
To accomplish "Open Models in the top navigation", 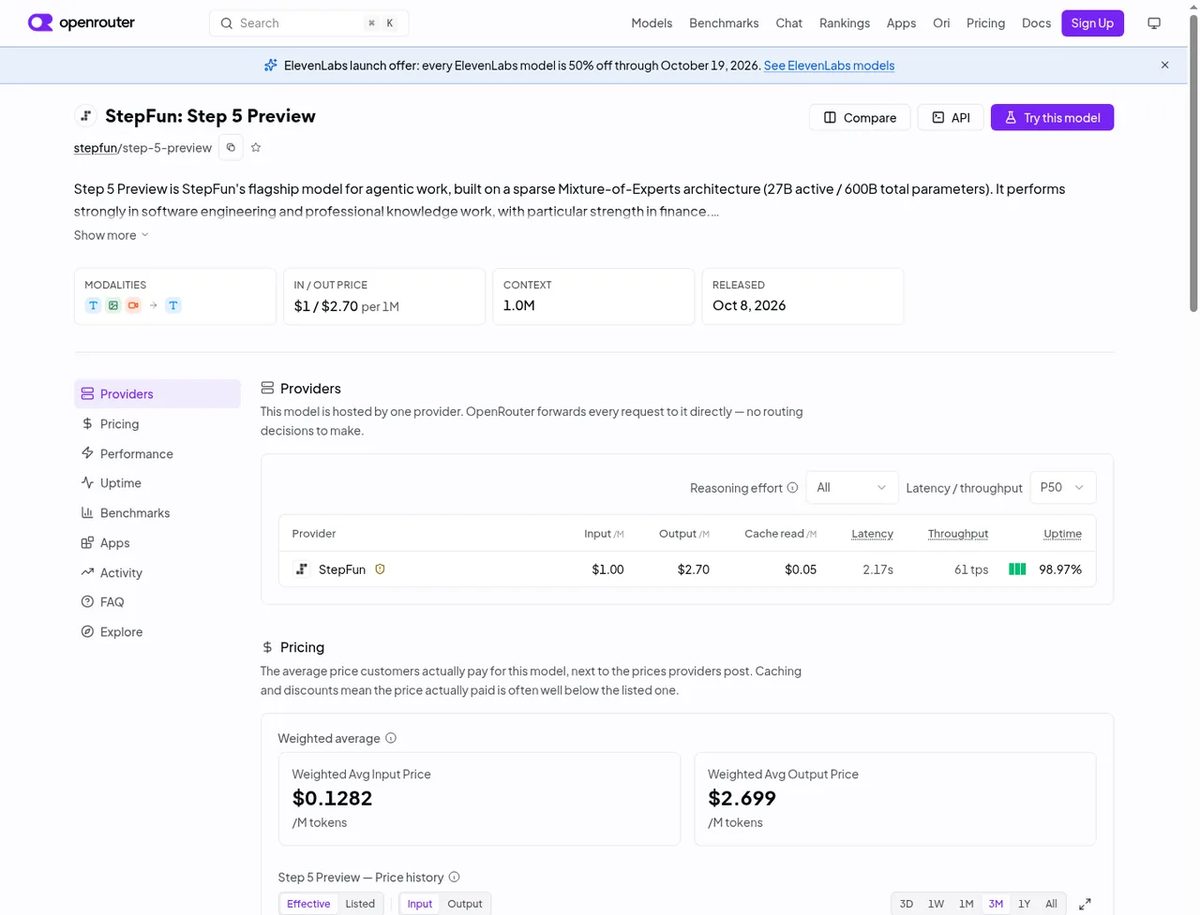I will (652, 23).
